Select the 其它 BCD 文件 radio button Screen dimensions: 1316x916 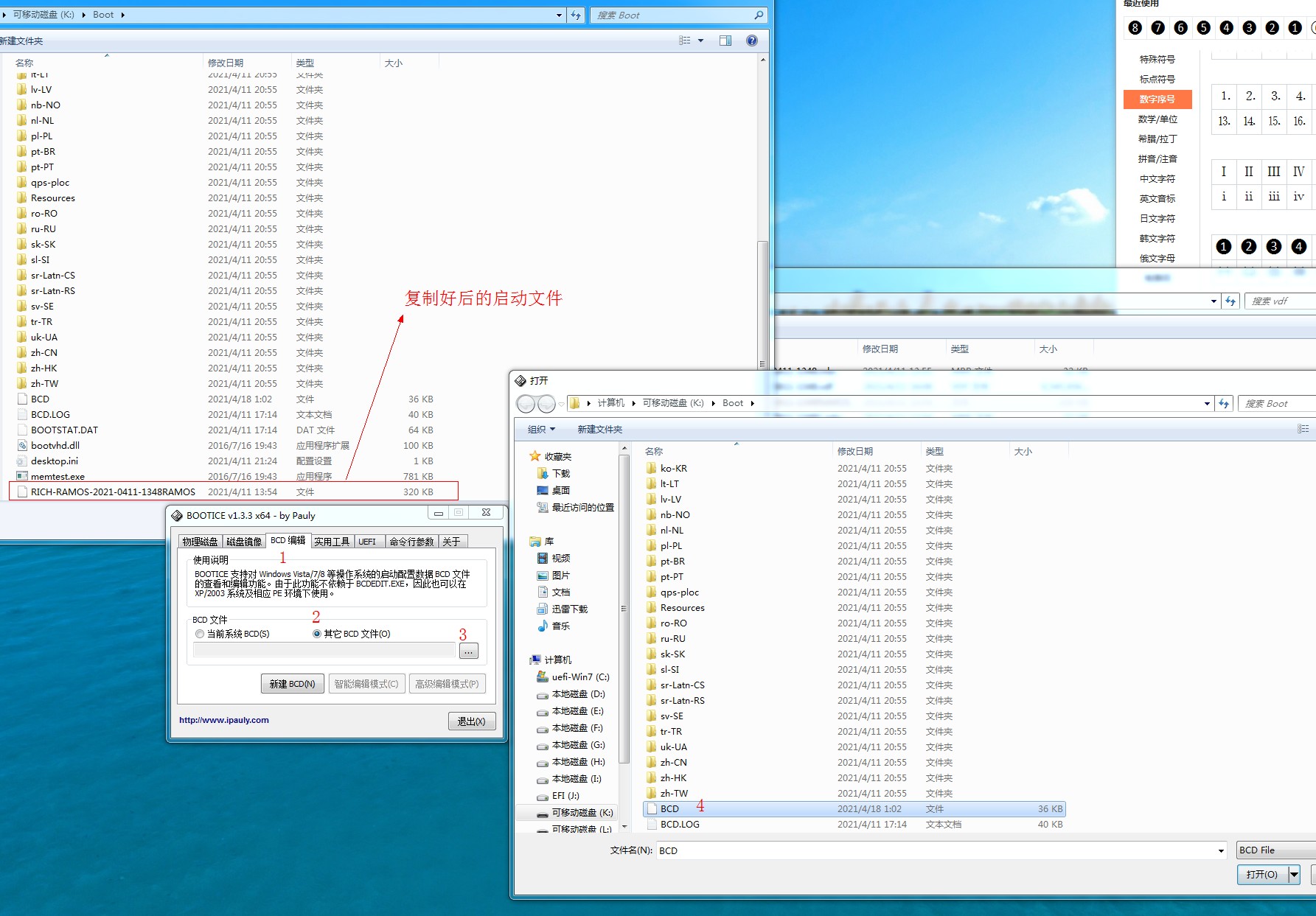[317, 634]
